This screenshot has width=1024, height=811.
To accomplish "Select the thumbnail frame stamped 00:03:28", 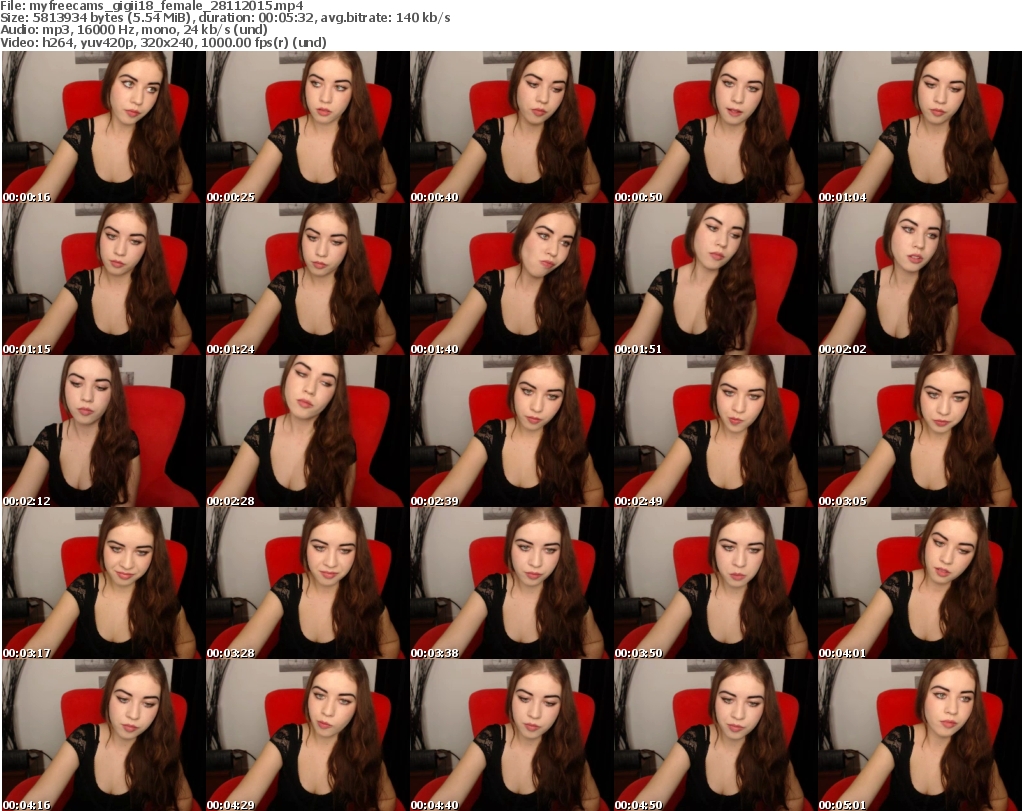I will pos(308,583).
